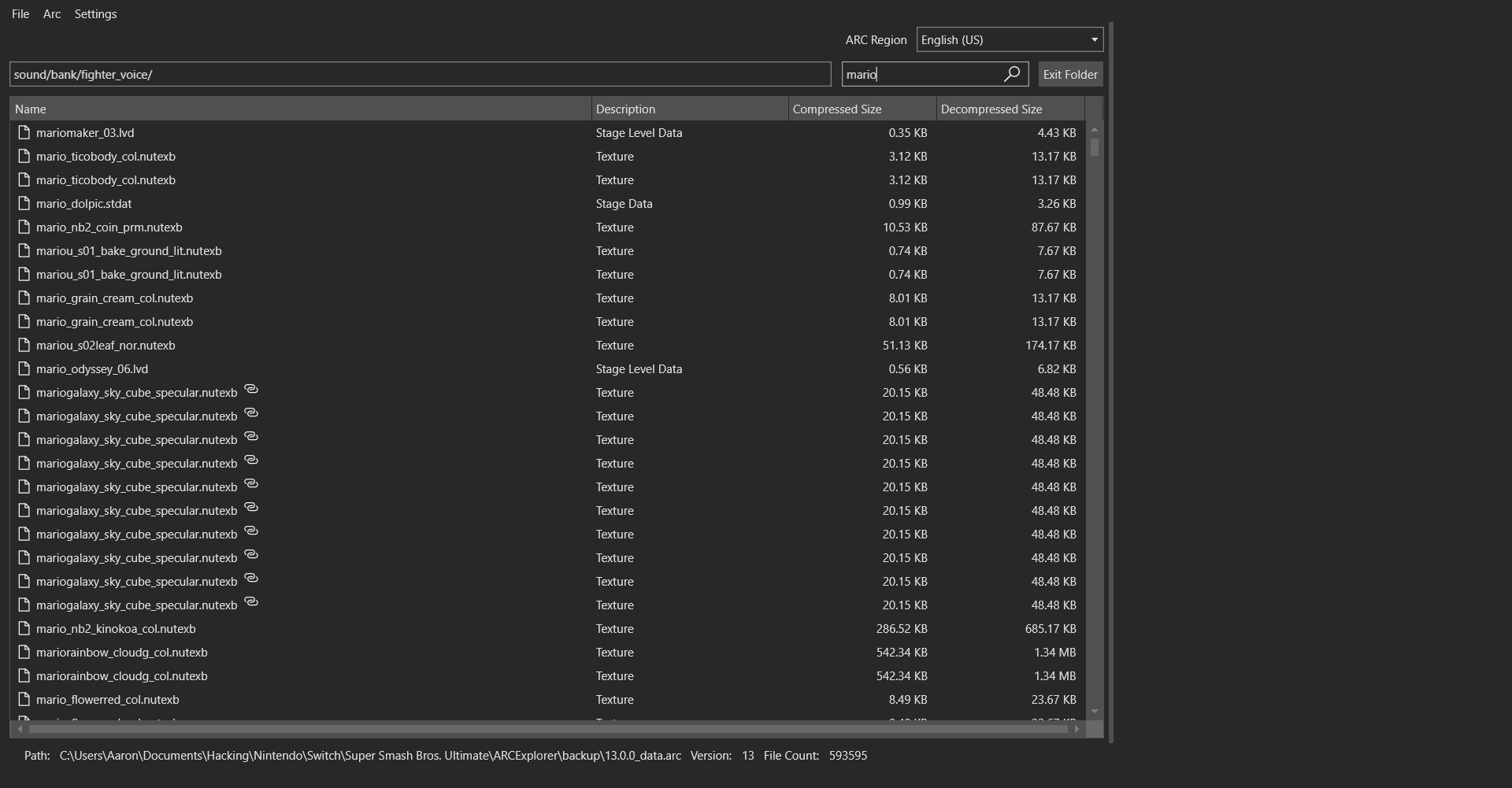Click the 6.82 KB decompressed size cell
Image resolution: width=1512 pixels, height=788 pixels.
[1057, 369]
